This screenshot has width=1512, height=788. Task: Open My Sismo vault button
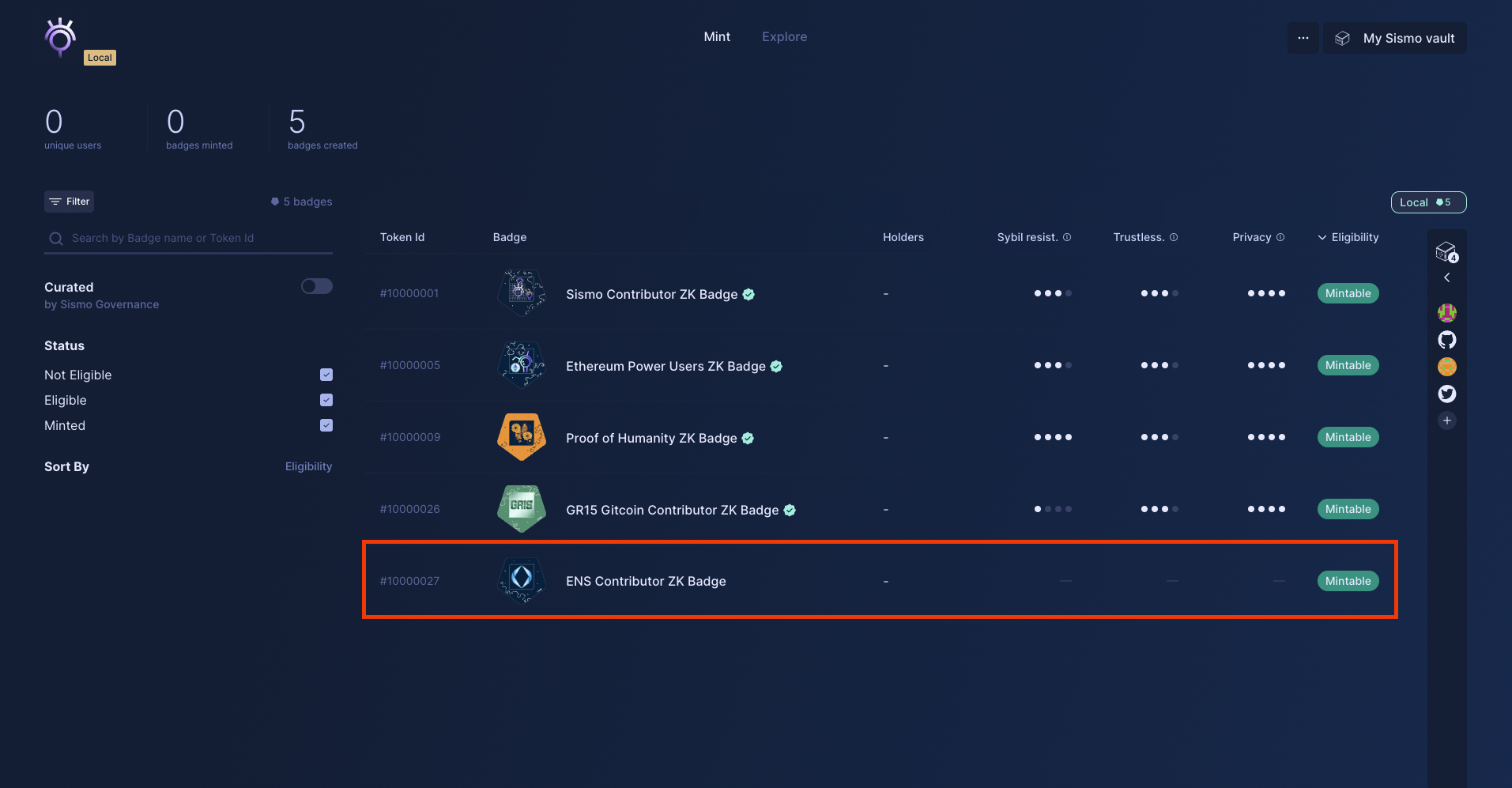pos(1395,38)
